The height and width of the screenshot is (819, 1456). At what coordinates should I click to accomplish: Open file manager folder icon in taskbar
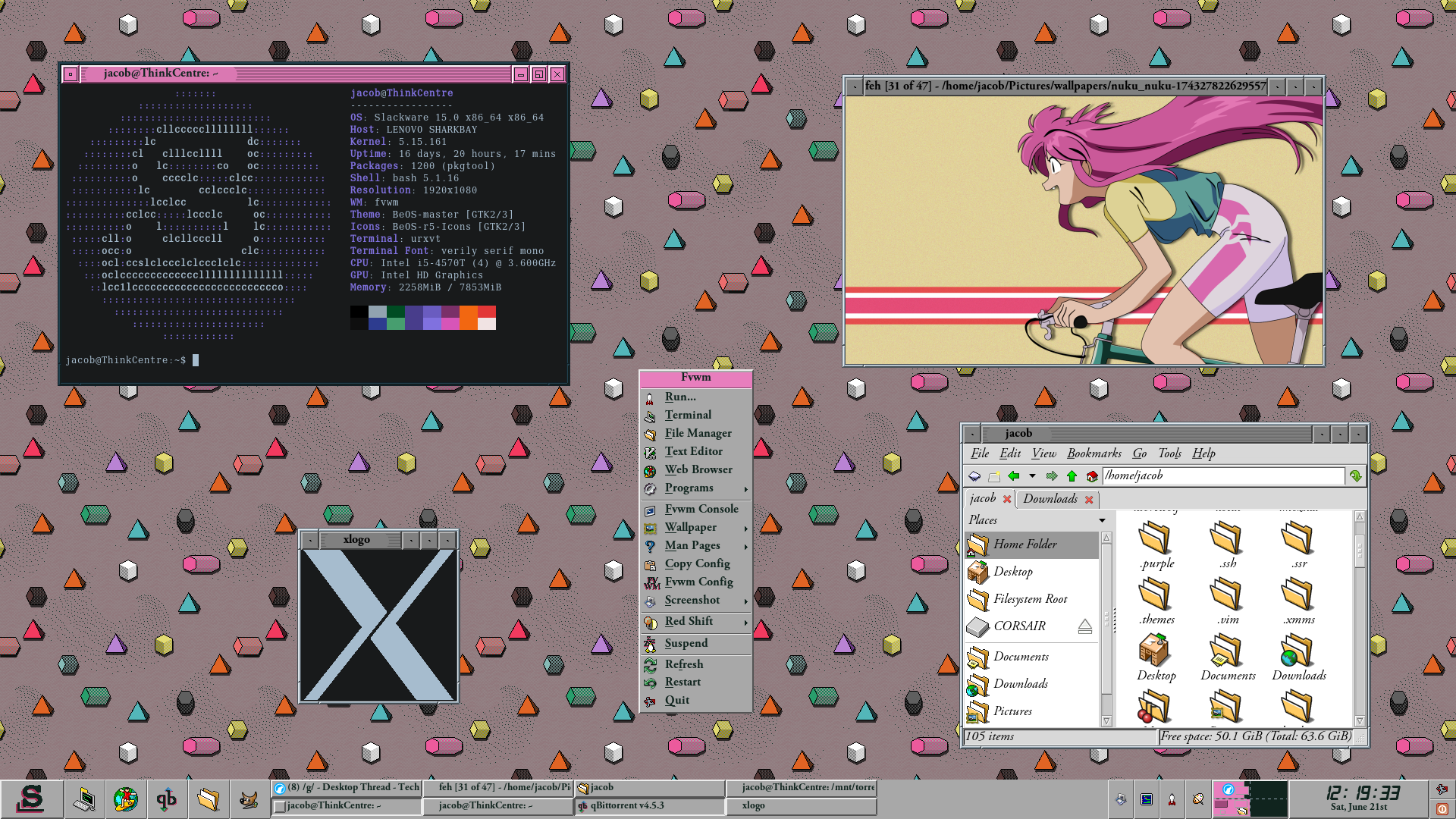point(208,799)
